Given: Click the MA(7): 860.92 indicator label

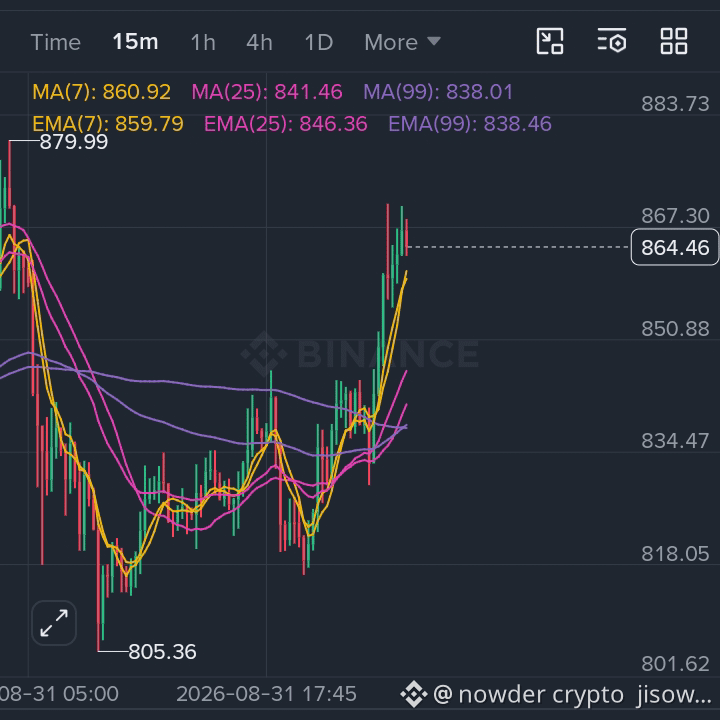Looking at the screenshot, I should point(101,92).
